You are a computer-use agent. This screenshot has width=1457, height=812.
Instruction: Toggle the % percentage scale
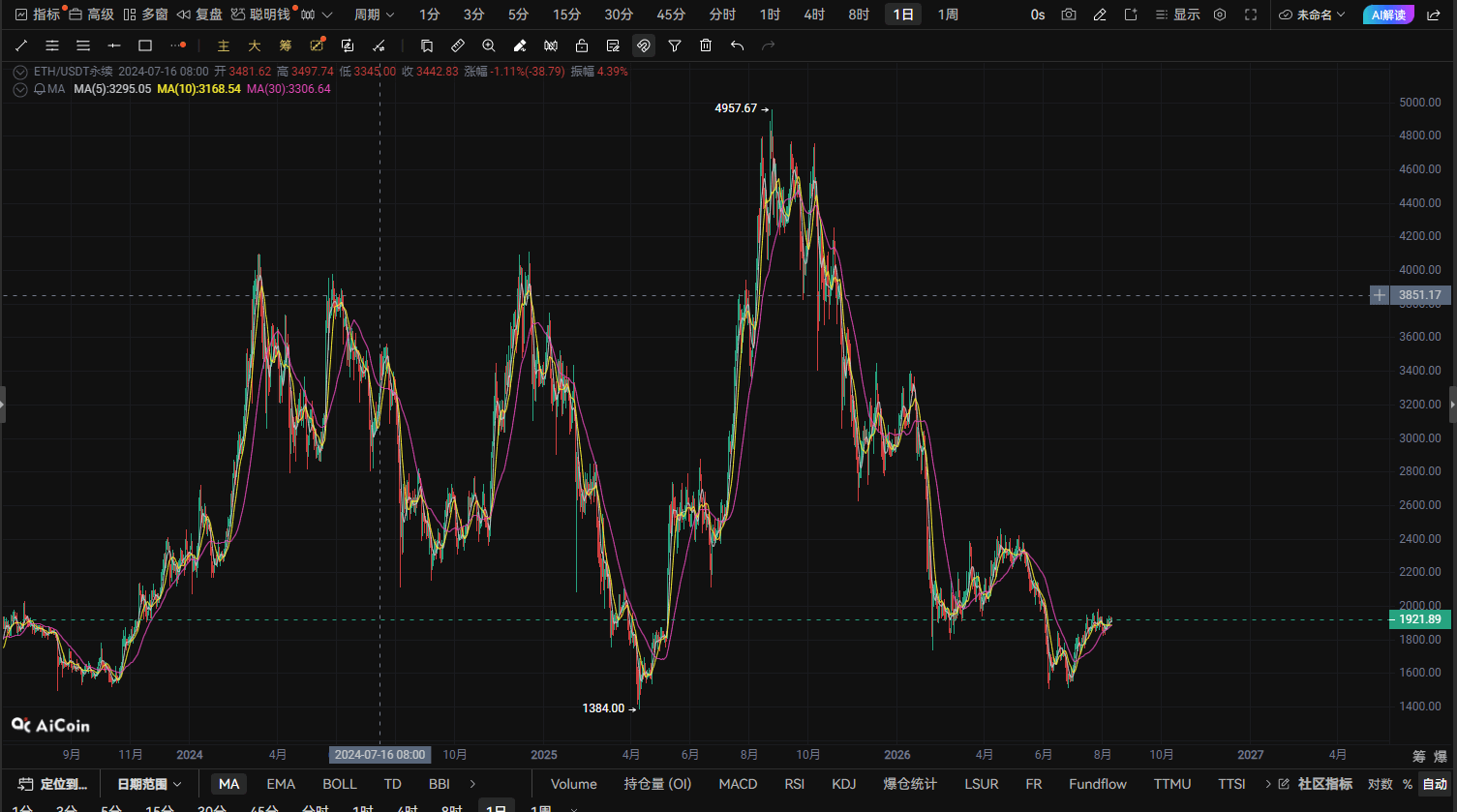click(x=1407, y=784)
